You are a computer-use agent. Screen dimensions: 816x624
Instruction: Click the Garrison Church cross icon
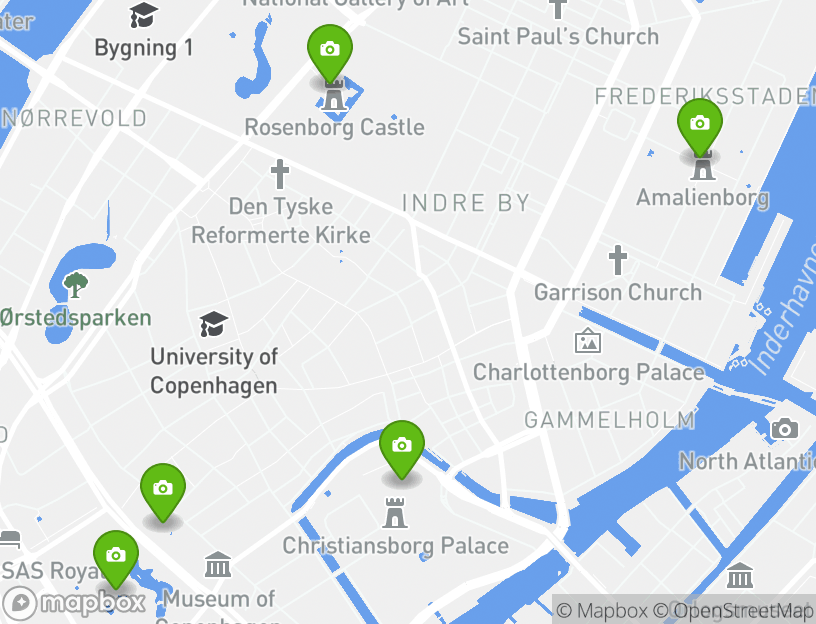pos(618,260)
